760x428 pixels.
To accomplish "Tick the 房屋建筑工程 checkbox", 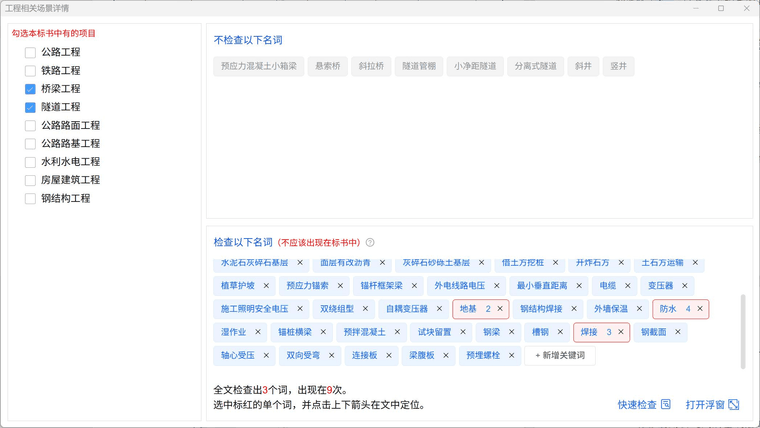I will click(x=30, y=180).
